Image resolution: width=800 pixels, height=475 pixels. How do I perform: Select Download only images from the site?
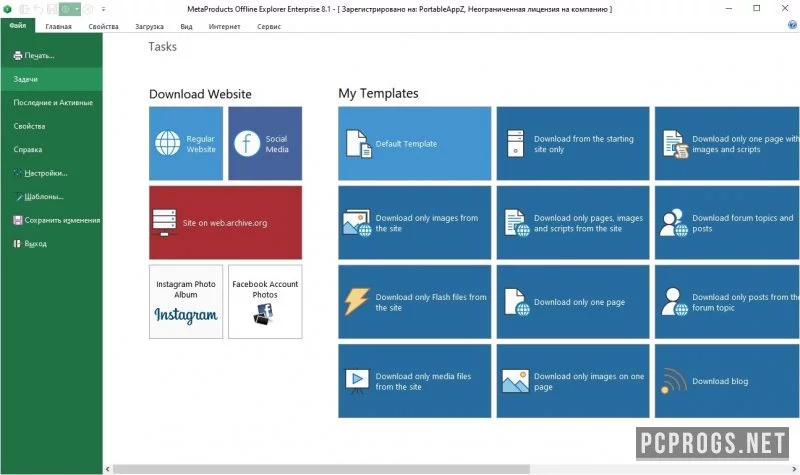point(414,222)
